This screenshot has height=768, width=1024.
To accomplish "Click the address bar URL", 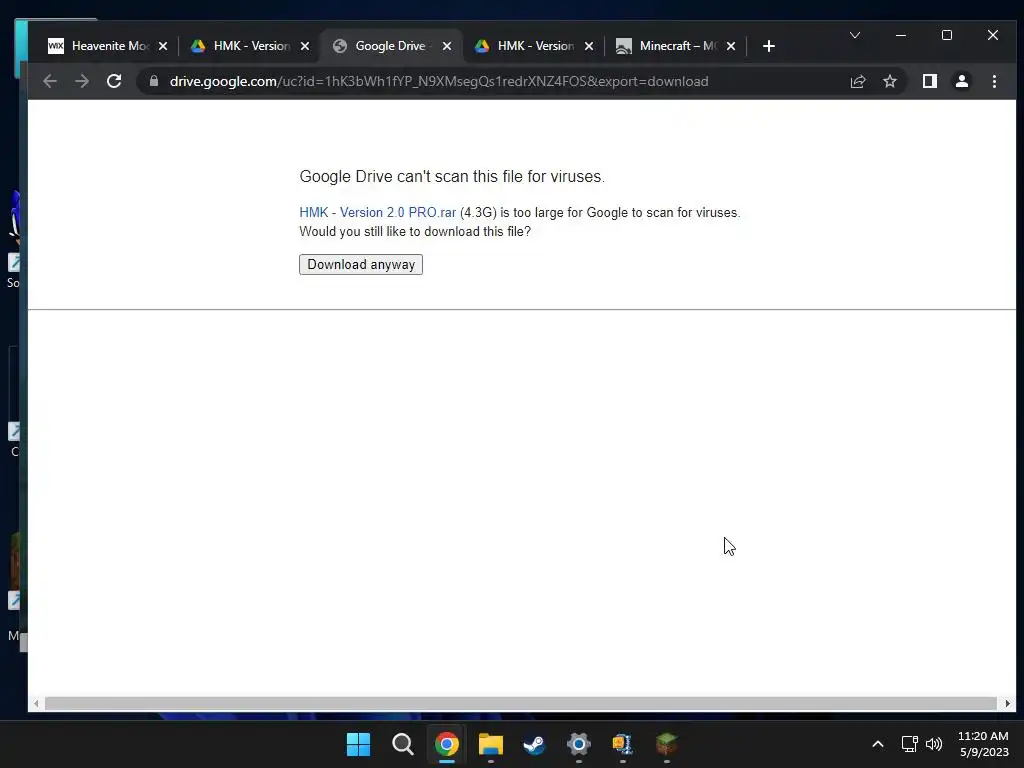I will click(x=439, y=82).
